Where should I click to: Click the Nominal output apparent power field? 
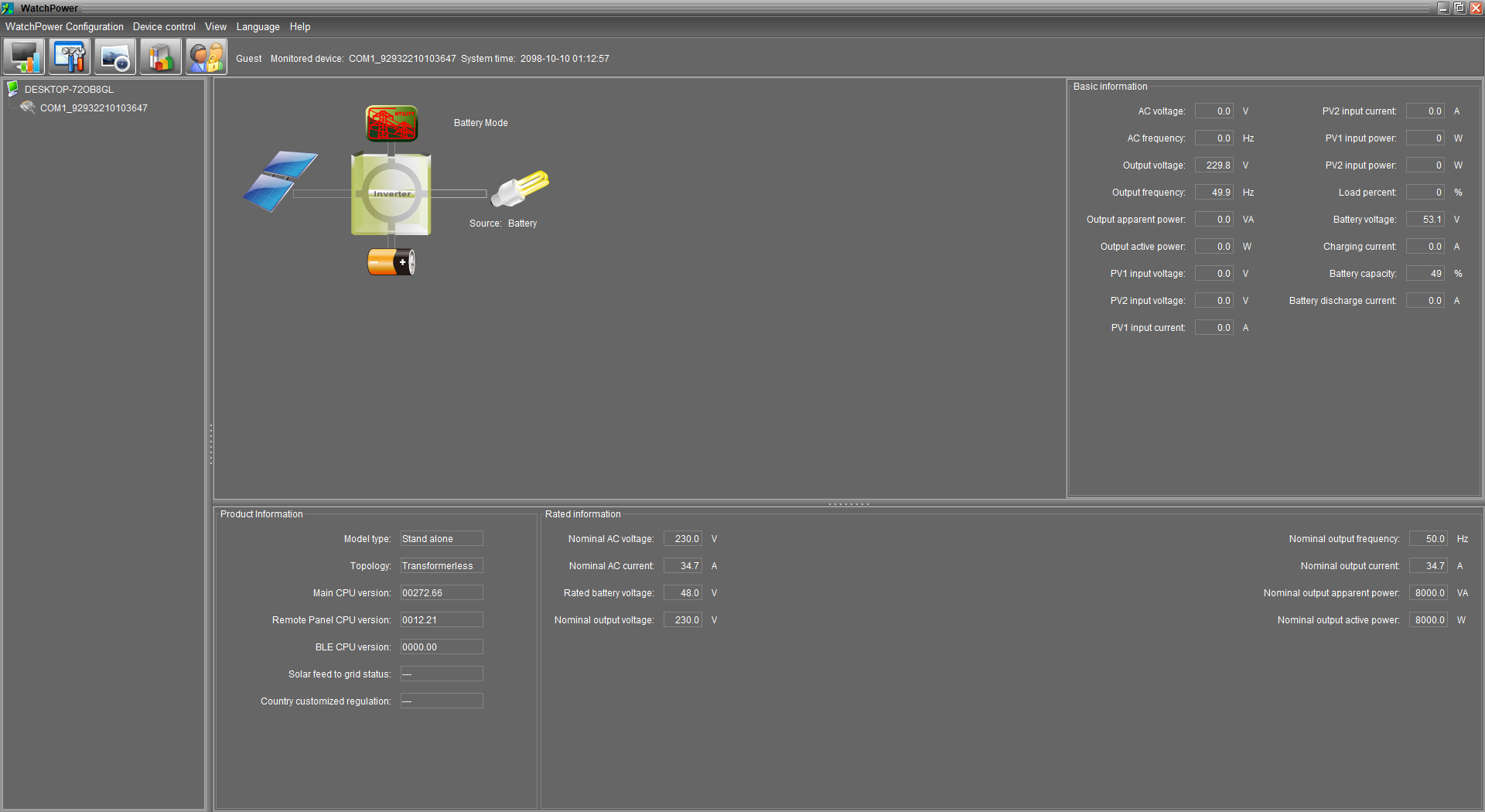click(x=1429, y=593)
